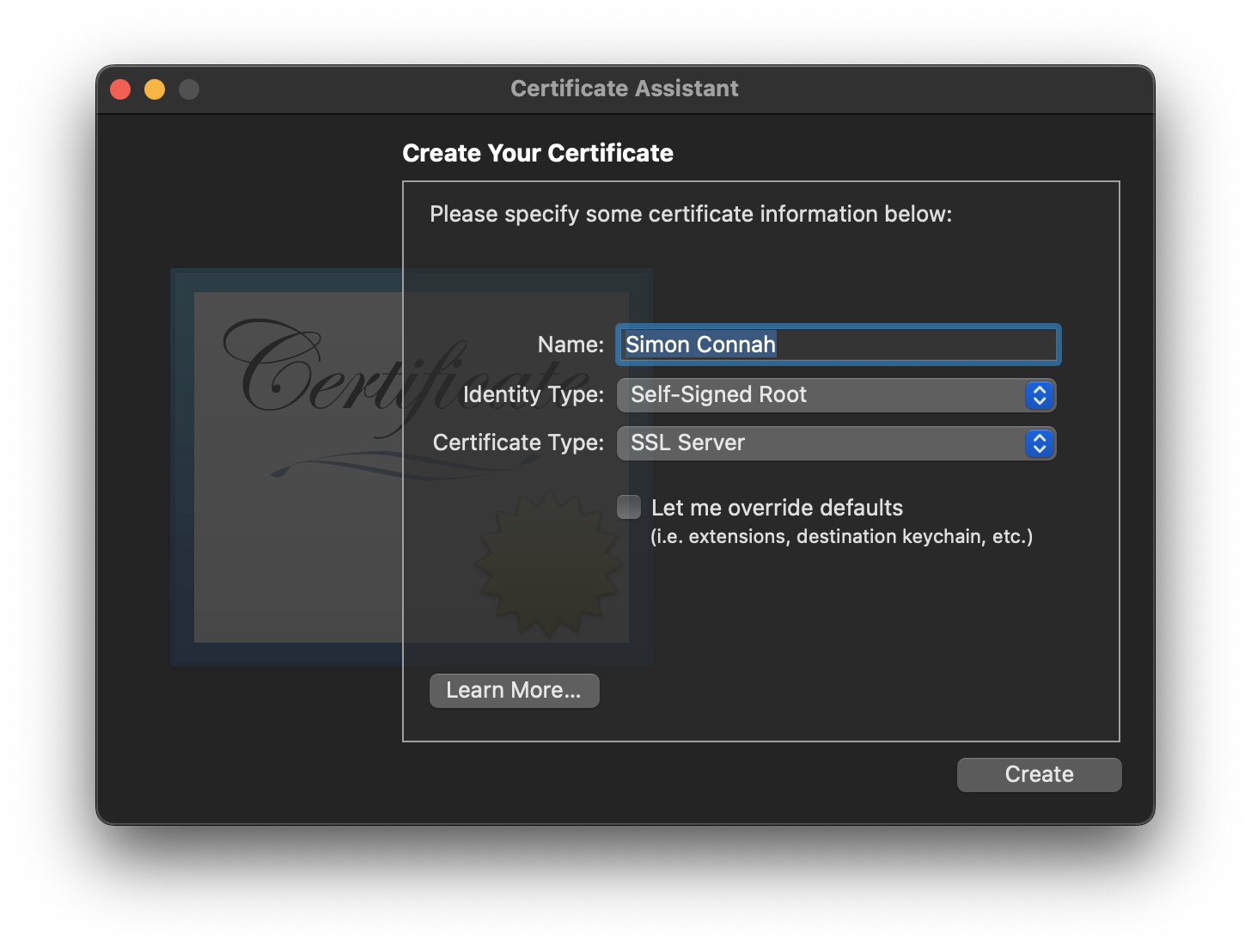
Task: Click the Certificate Assistant title bar
Action: [x=625, y=88]
